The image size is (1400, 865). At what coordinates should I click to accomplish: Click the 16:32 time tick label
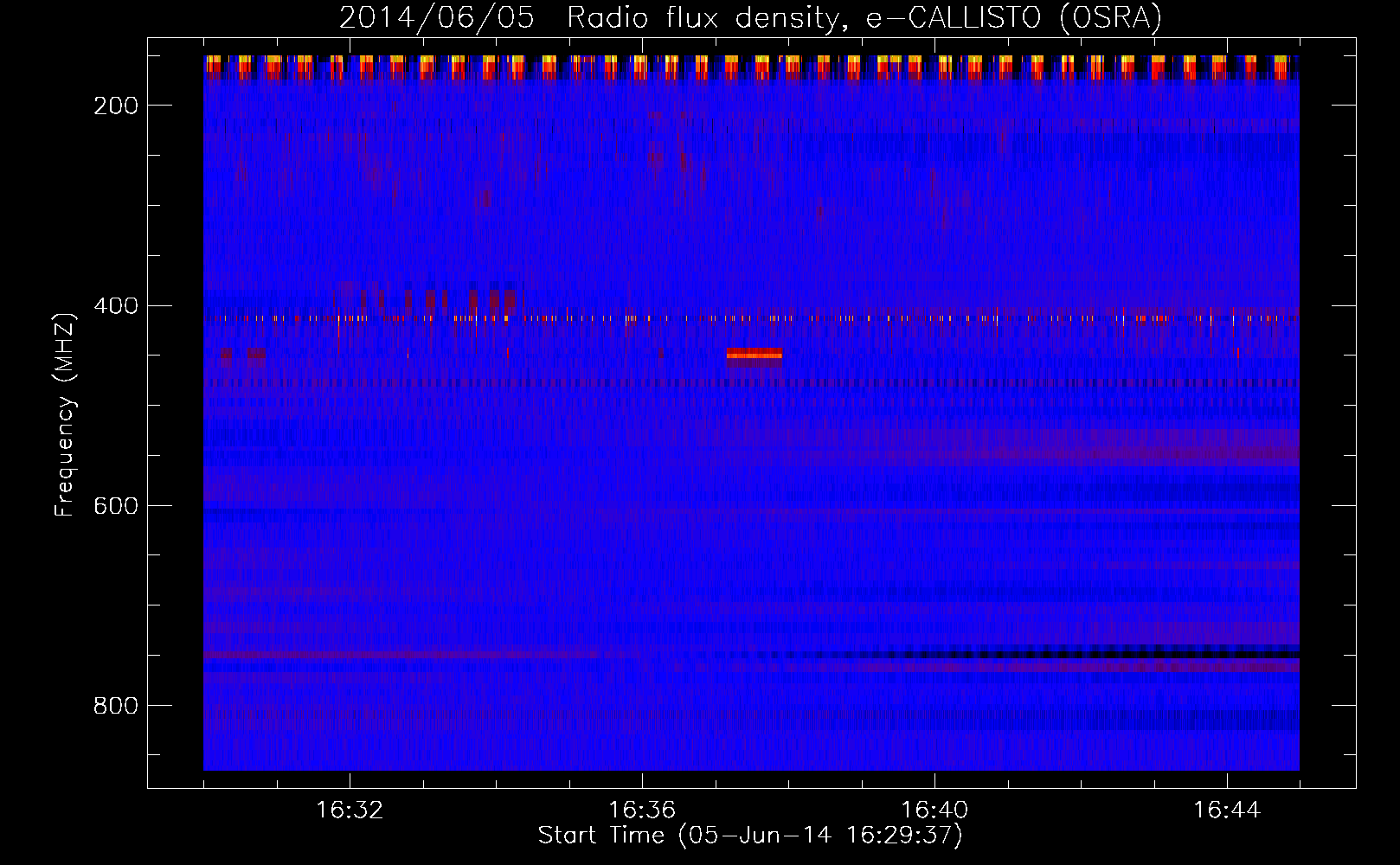coord(350,811)
